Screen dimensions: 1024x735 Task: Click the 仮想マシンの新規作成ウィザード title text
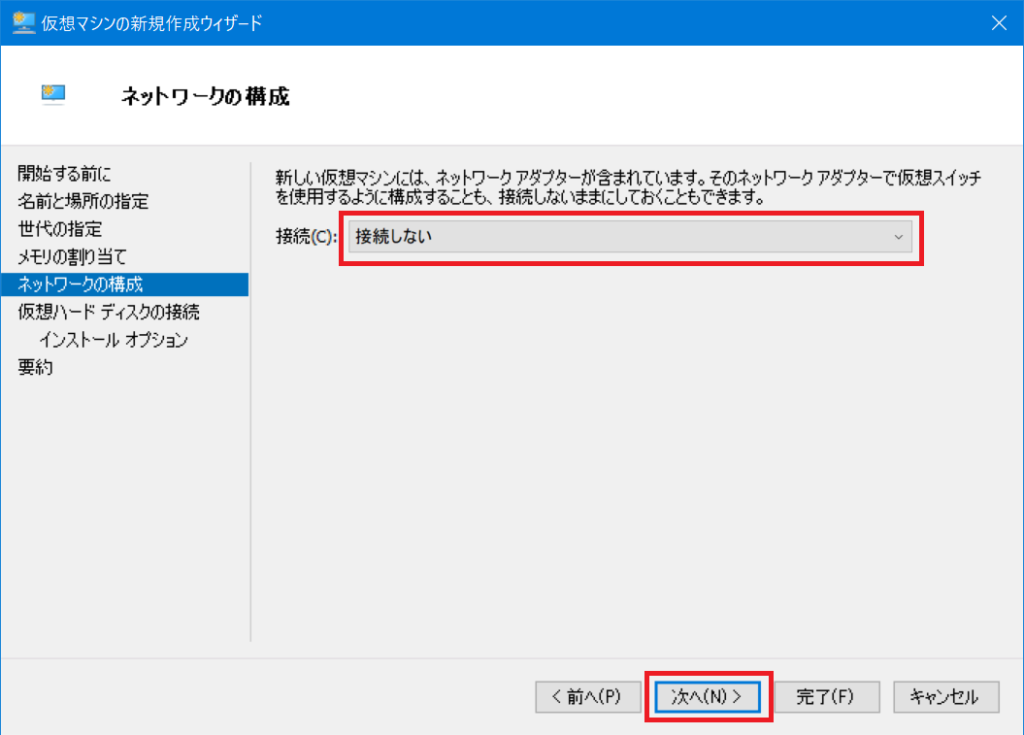[x=152, y=23]
